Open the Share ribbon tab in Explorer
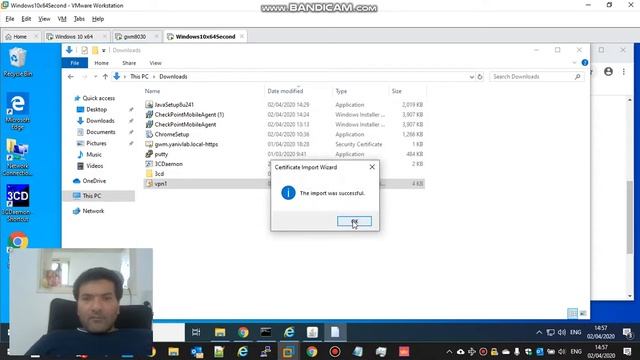The width and height of the screenshot is (640, 360). 129,63
